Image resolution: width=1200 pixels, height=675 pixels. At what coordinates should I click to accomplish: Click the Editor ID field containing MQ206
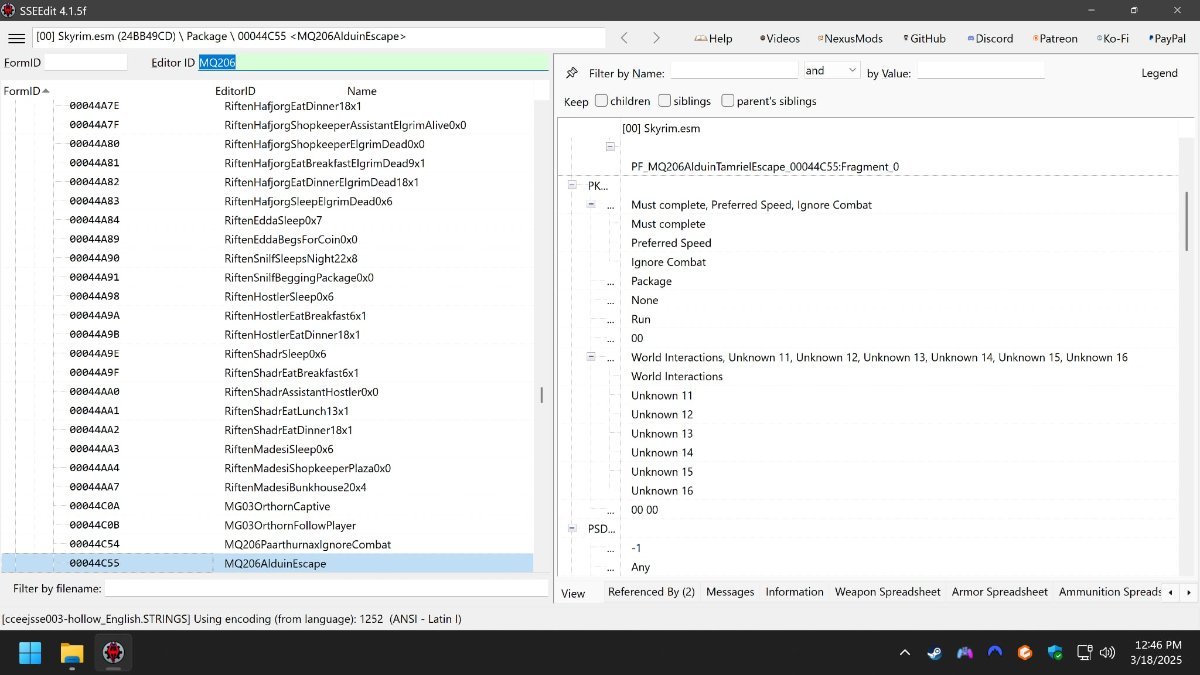(x=372, y=62)
